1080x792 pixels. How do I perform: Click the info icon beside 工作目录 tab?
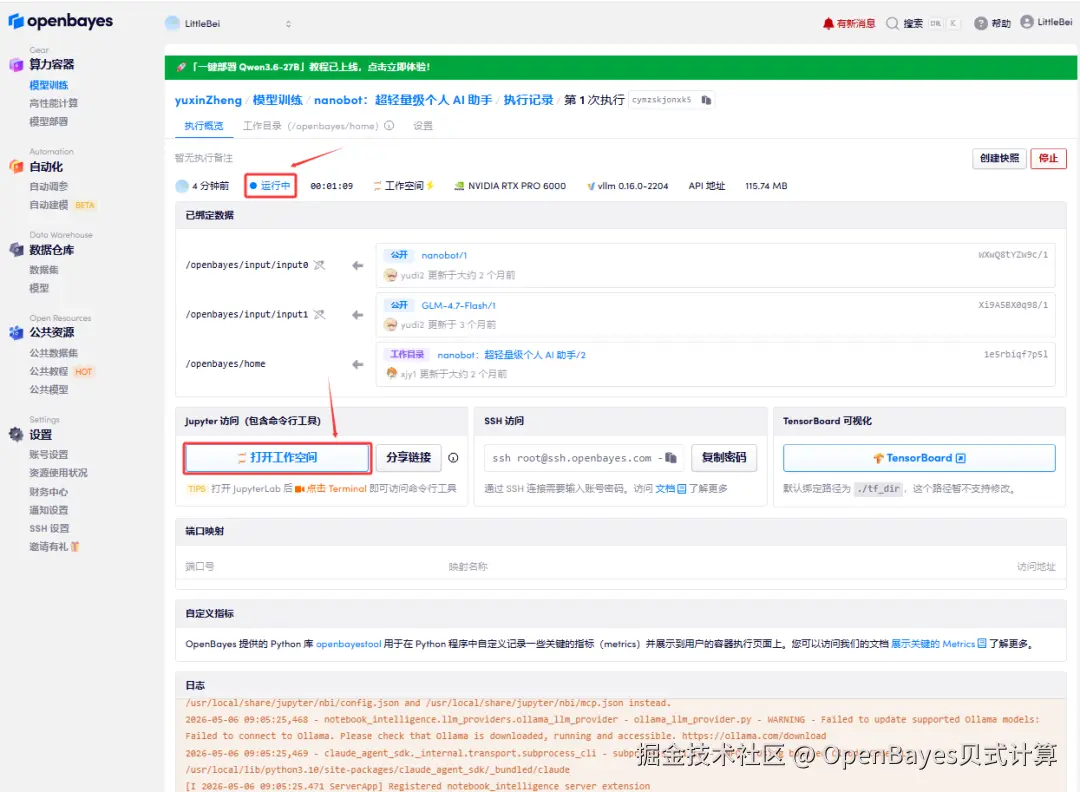coord(389,126)
